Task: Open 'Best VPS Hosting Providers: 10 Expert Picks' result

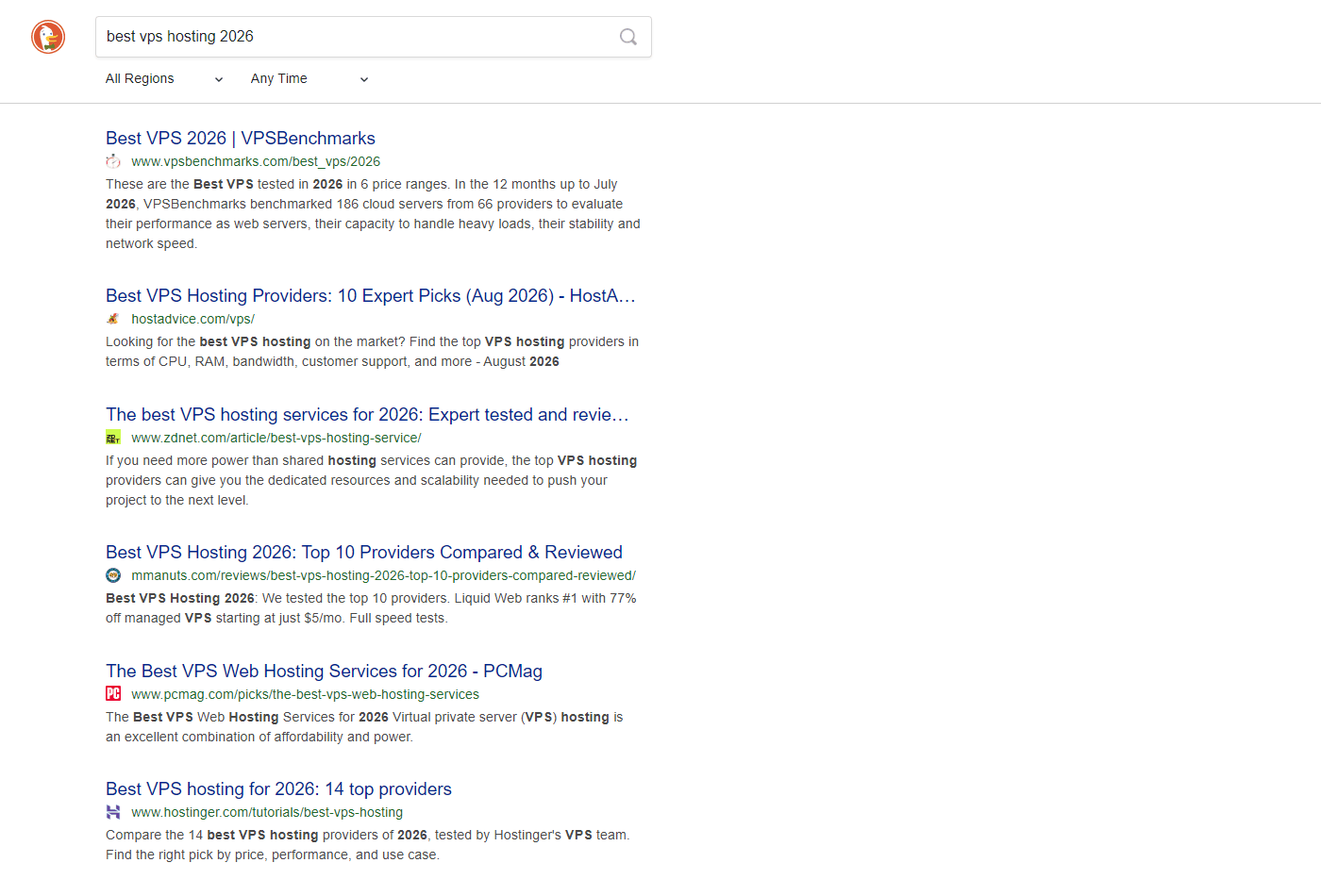Action: (x=371, y=296)
